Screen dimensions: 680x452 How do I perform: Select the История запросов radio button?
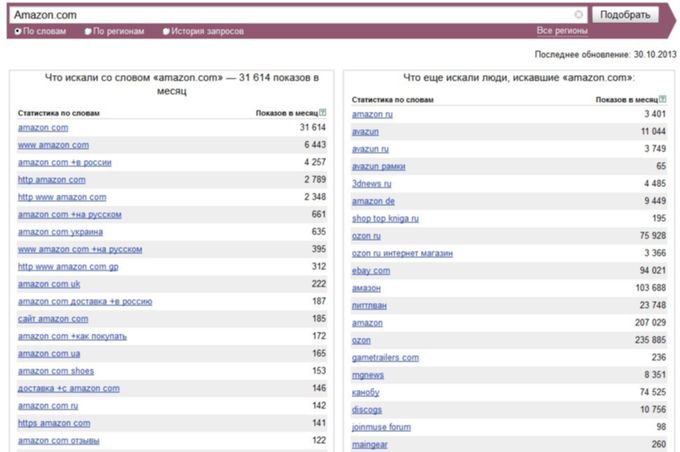(x=166, y=31)
